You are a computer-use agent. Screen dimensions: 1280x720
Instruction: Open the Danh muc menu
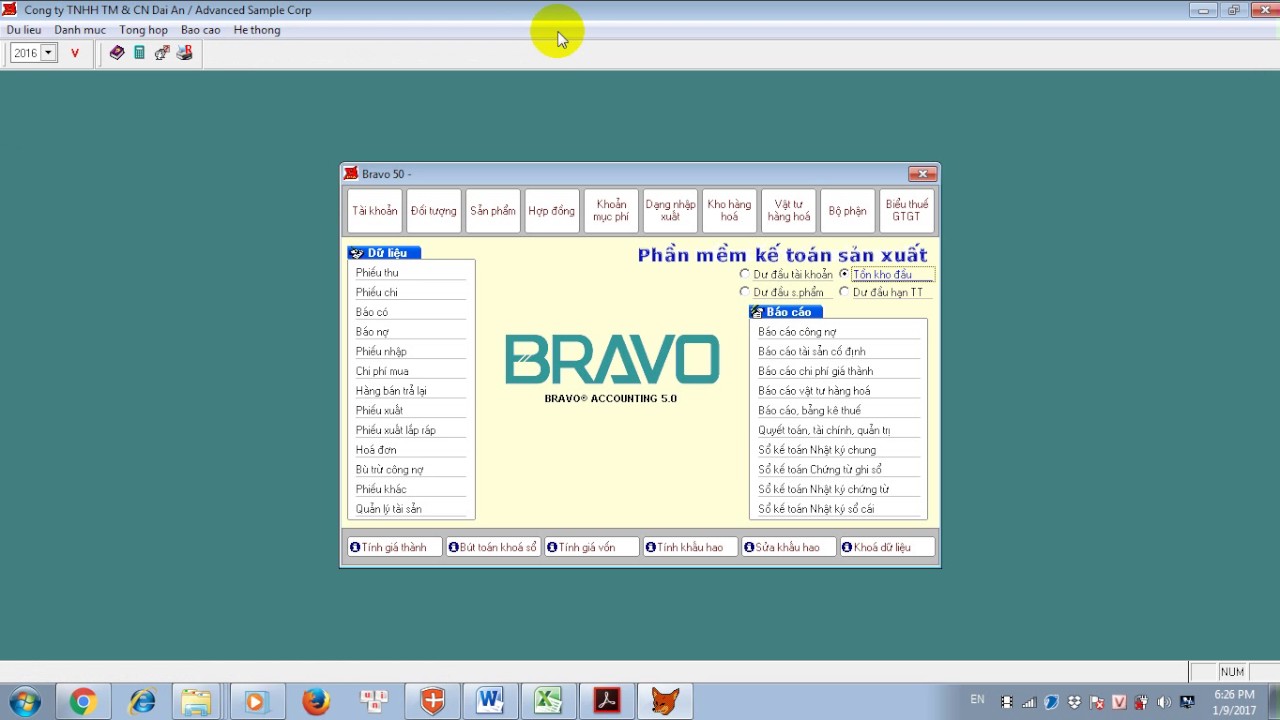pyautogui.click(x=80, y=30)
